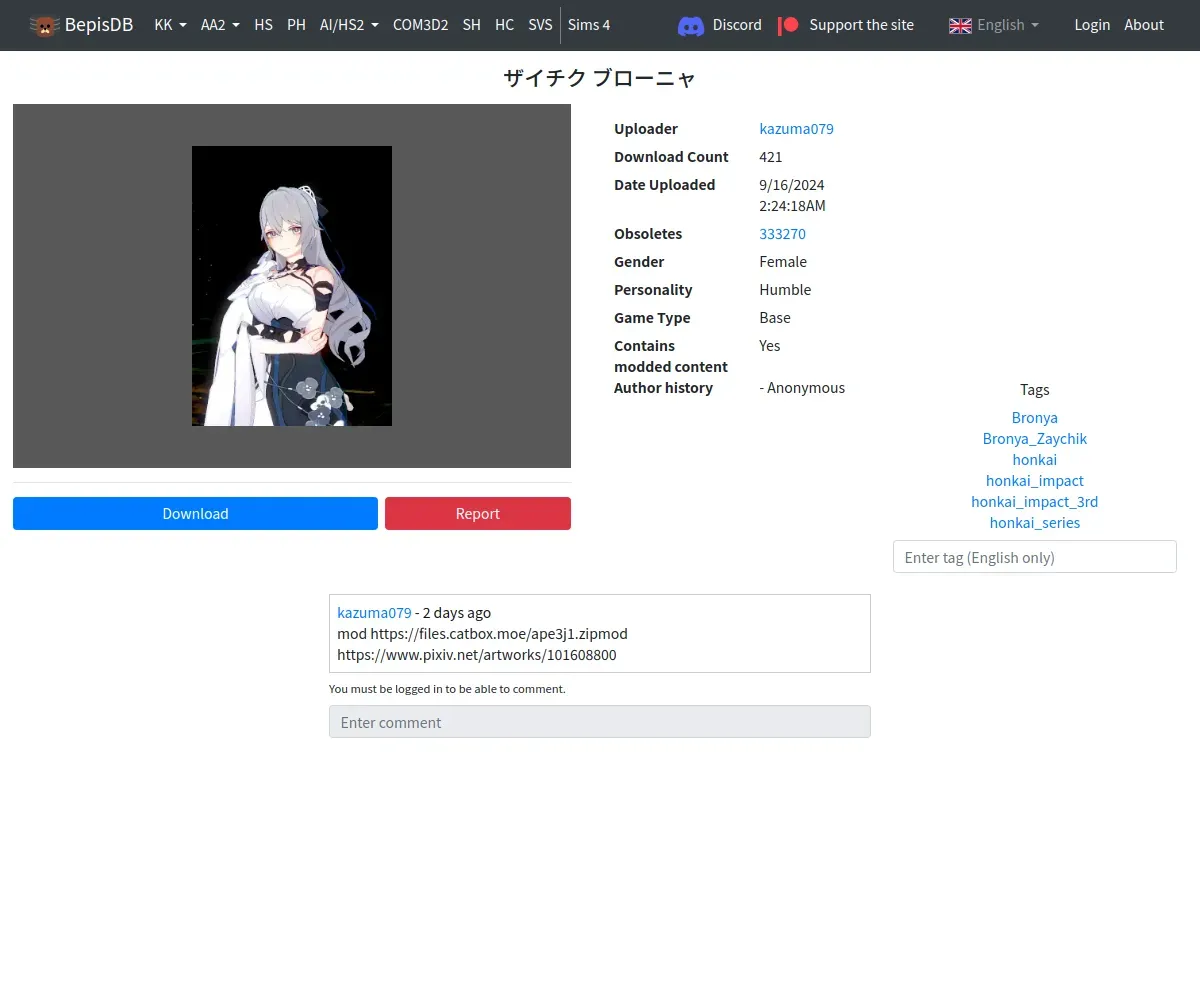The width and height of the screenshot is (1200, 1000).
Task: Expand the AI/HS2 dropdown menu
Action: point(349,25)
